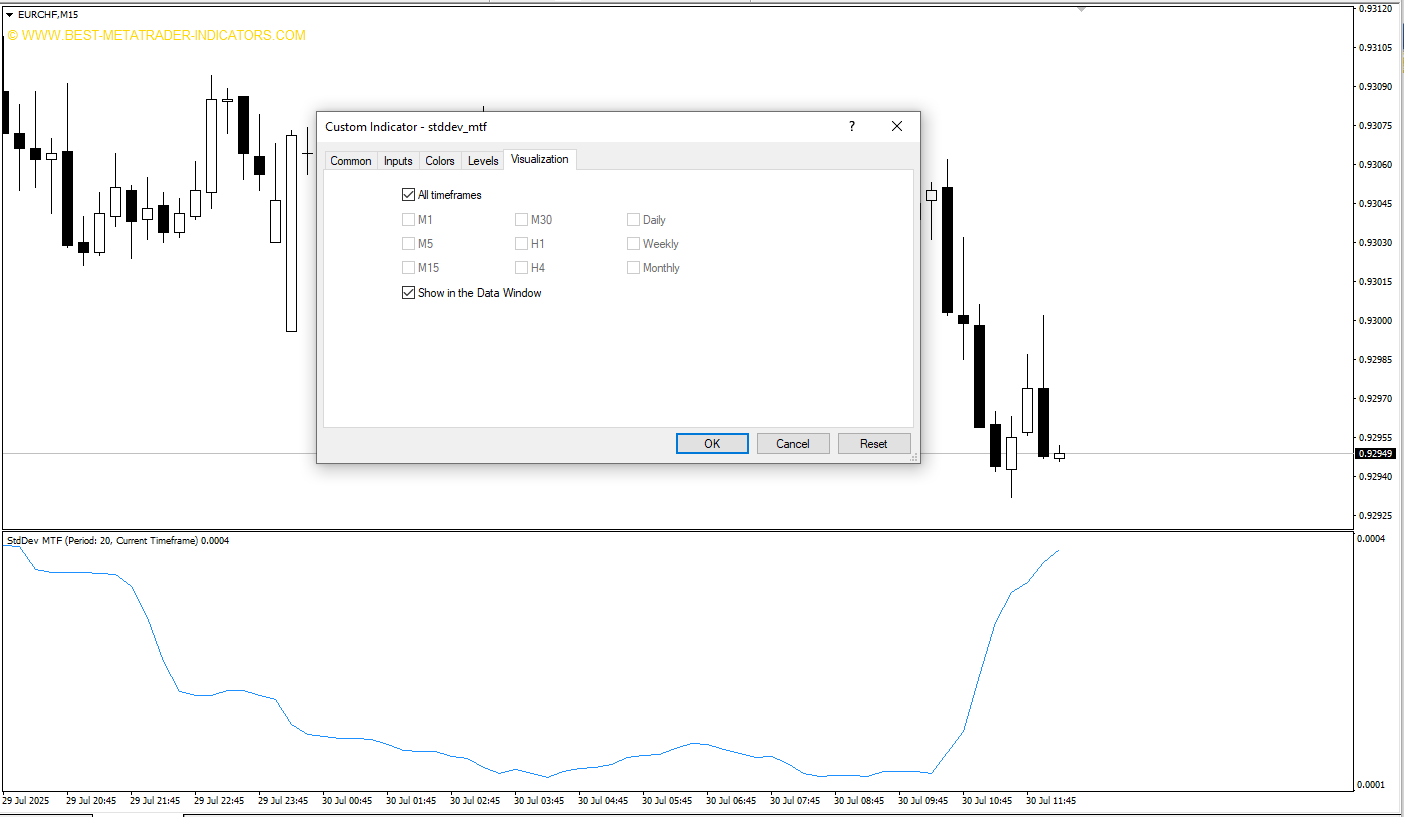Tick the M1 timeframe checkbox
Image resolution: width=1404 pixels, height=817 pixels.
408,220
